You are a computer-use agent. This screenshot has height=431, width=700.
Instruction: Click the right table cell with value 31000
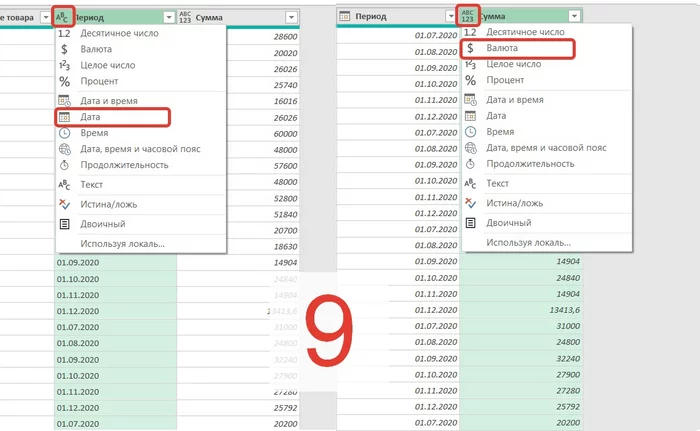[521, 326]
